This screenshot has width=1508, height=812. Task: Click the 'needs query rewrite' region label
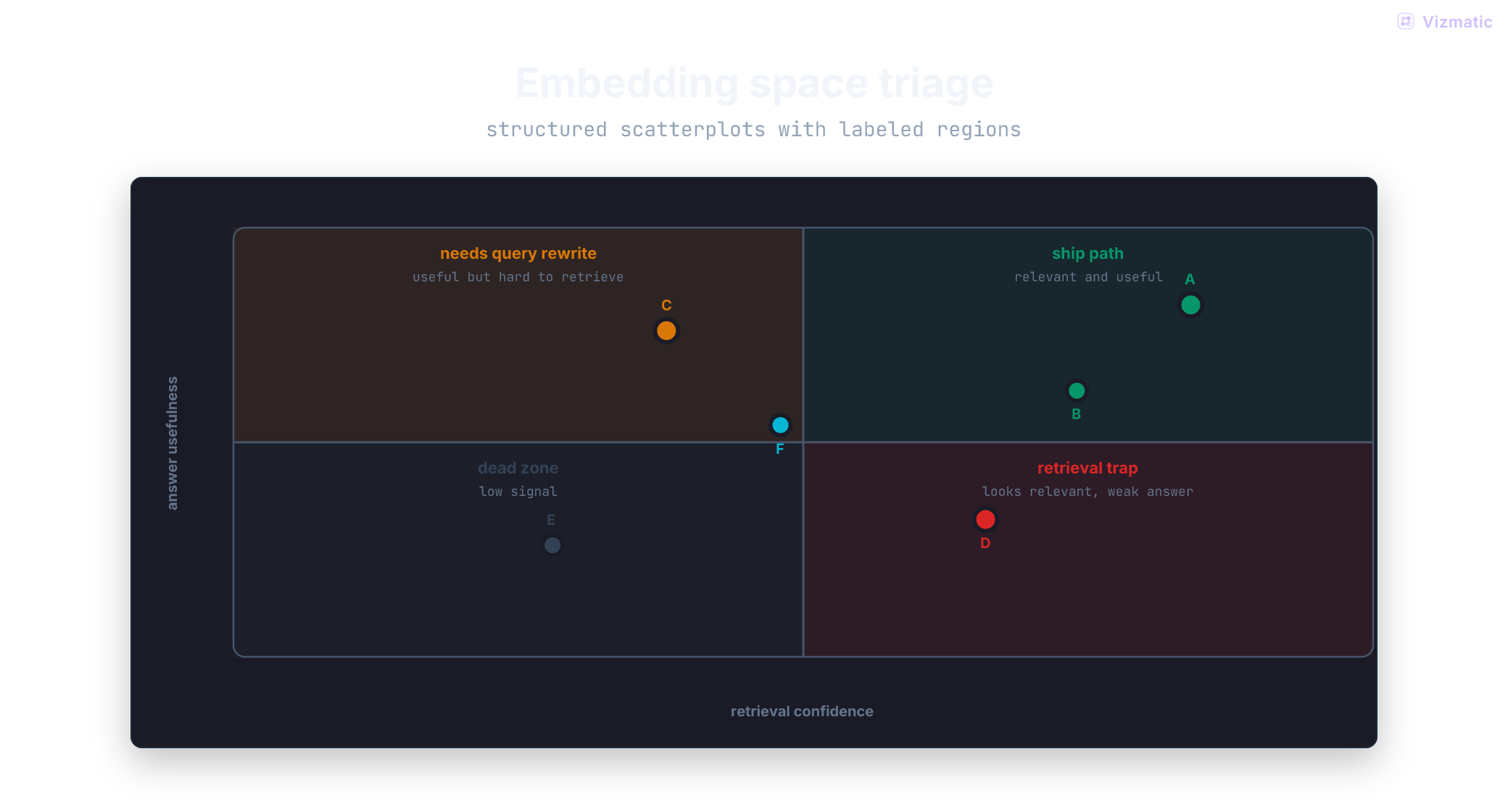point(518,254)
